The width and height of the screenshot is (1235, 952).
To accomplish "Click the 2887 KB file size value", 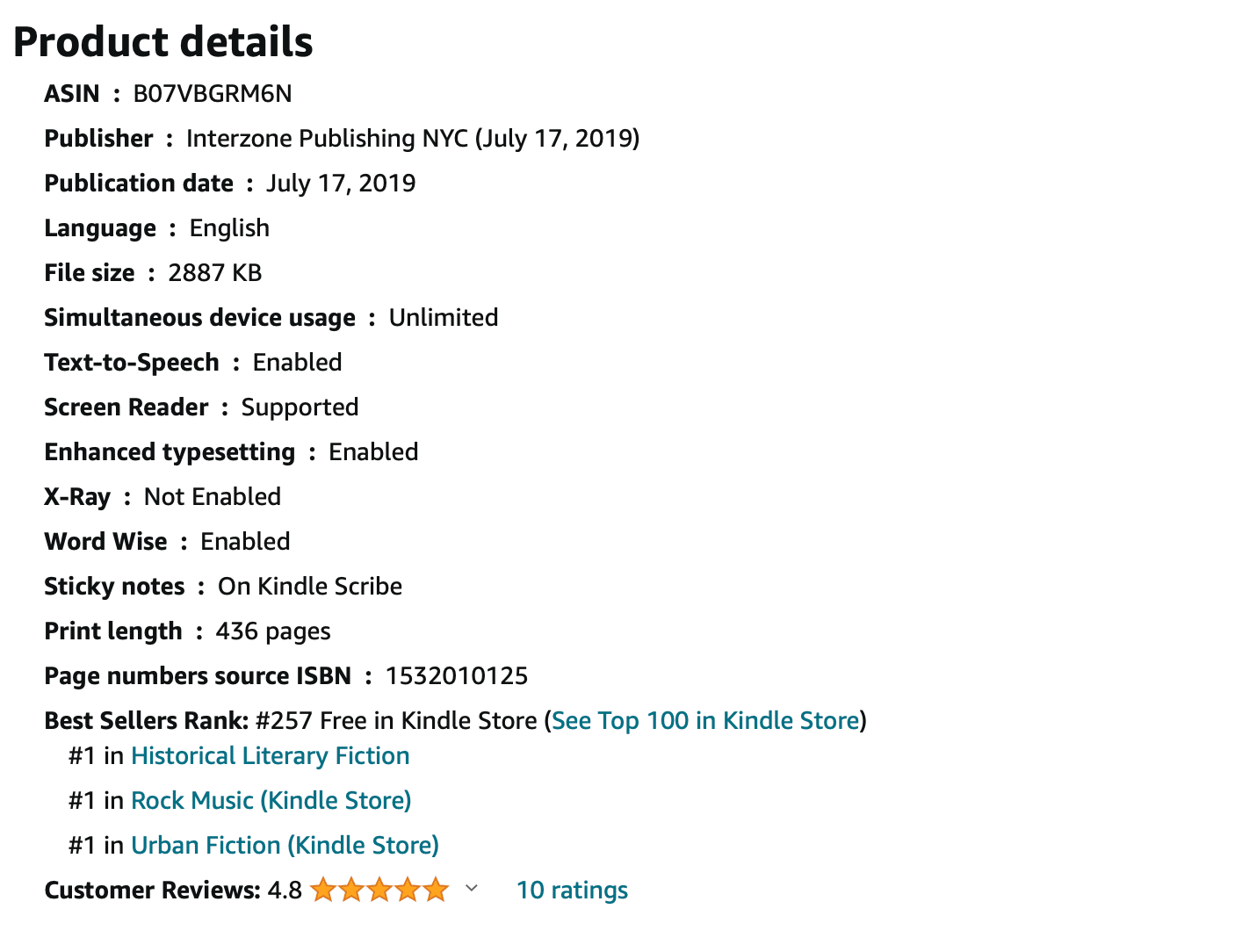I will tap(215, 272).
